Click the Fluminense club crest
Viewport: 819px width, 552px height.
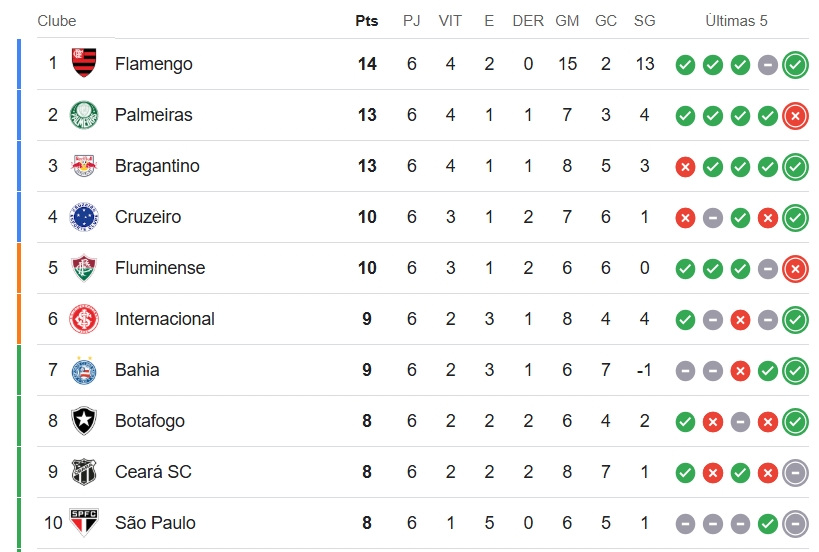(84, 267)
